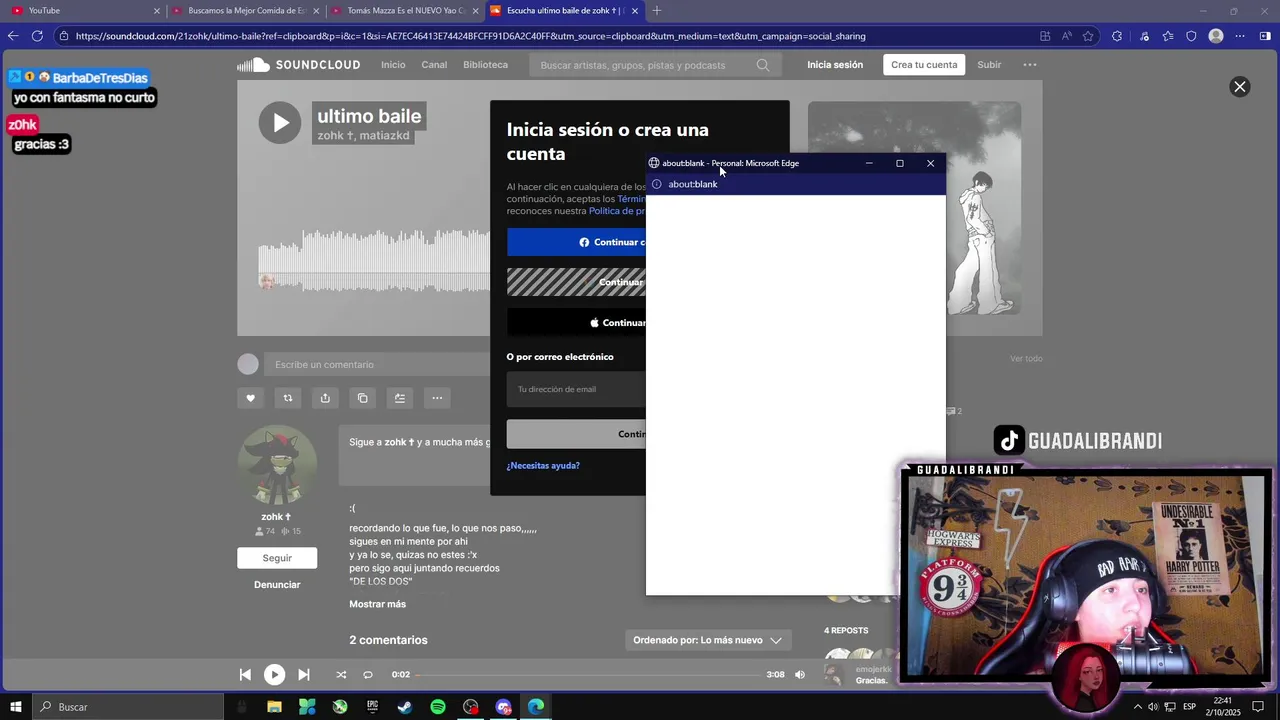The height and width of the screenshot is (720, 1280).
Task: Open File Explorer from the taskbar
Action: [x=274, y=707]
